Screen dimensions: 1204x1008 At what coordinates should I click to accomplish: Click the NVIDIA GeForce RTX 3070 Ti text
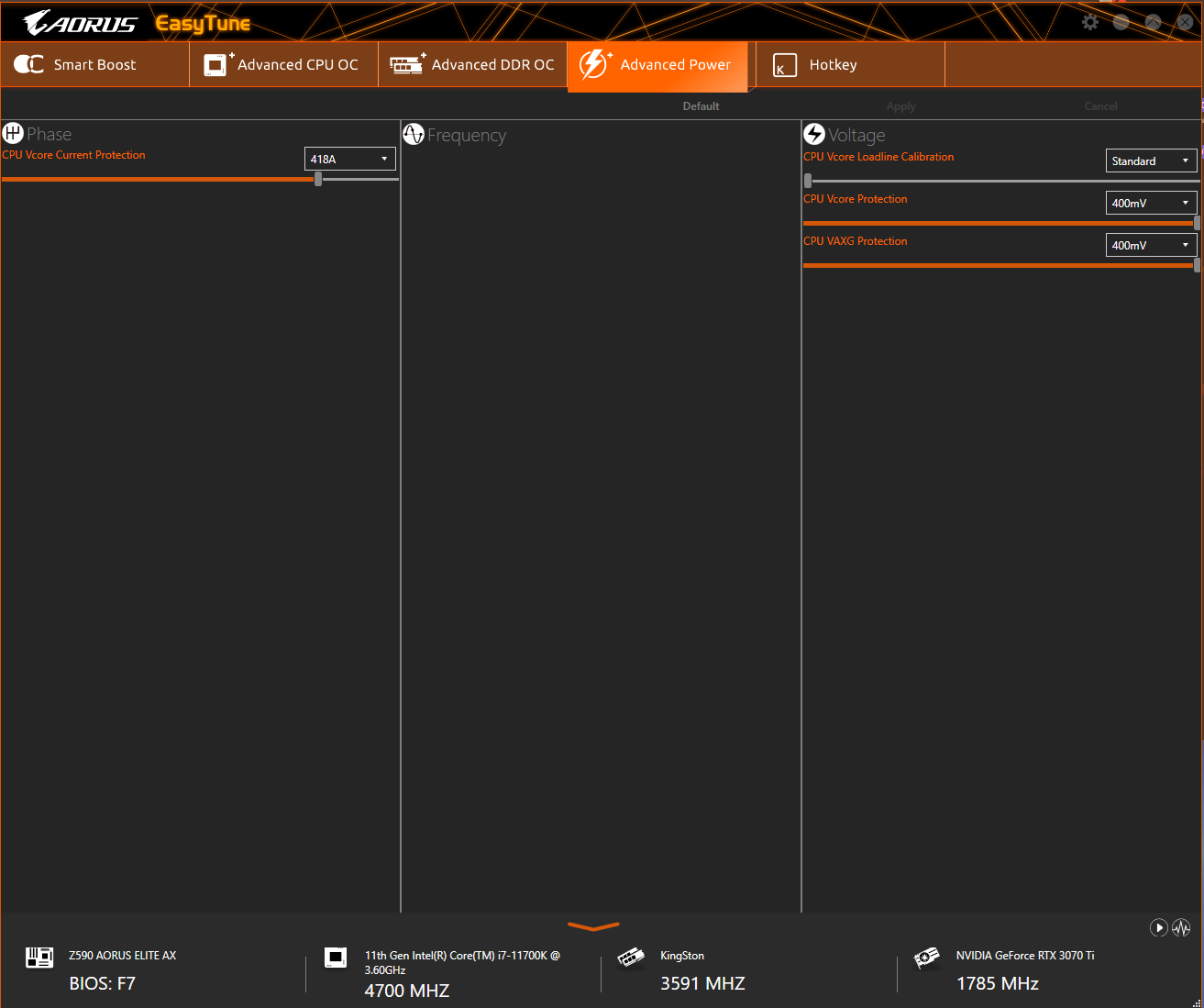click(x=1025, y=956)
